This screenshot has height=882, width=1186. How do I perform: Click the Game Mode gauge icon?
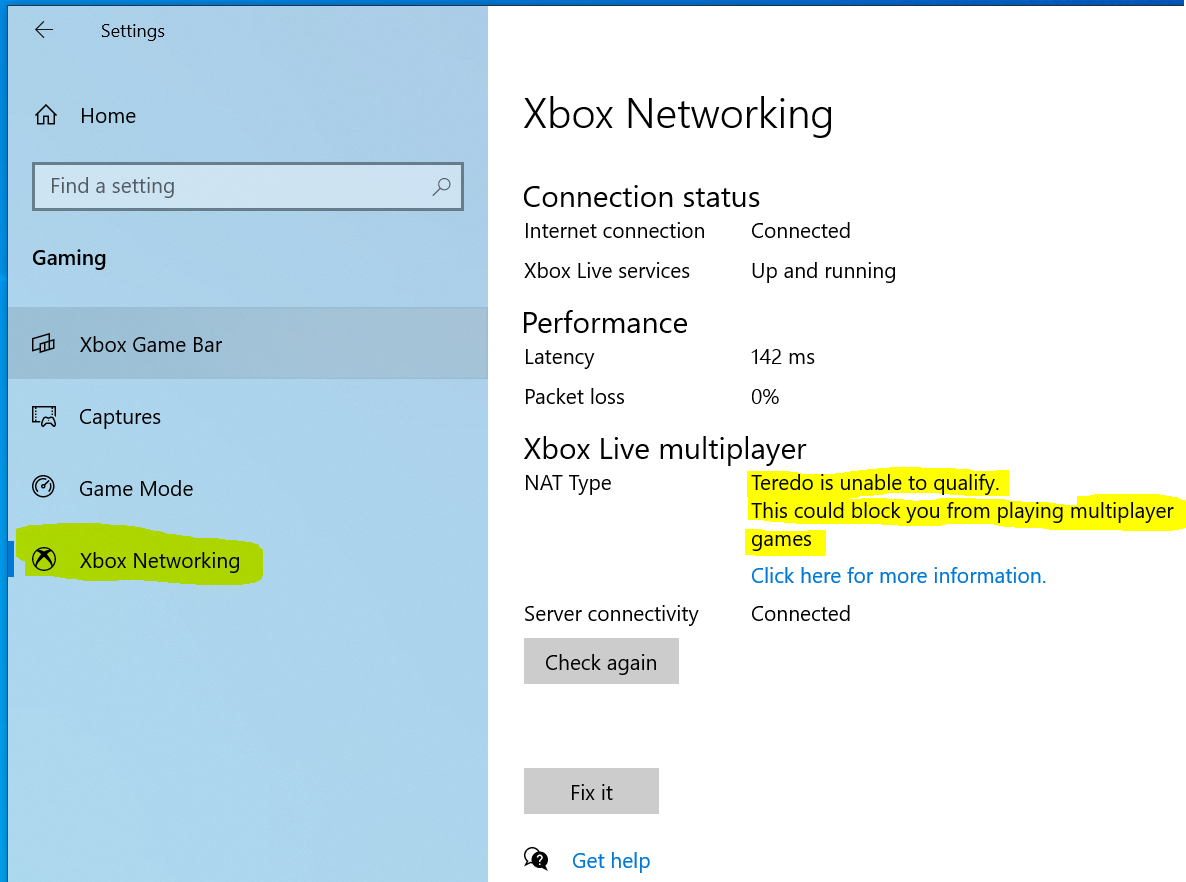click(x=44, y=488)
